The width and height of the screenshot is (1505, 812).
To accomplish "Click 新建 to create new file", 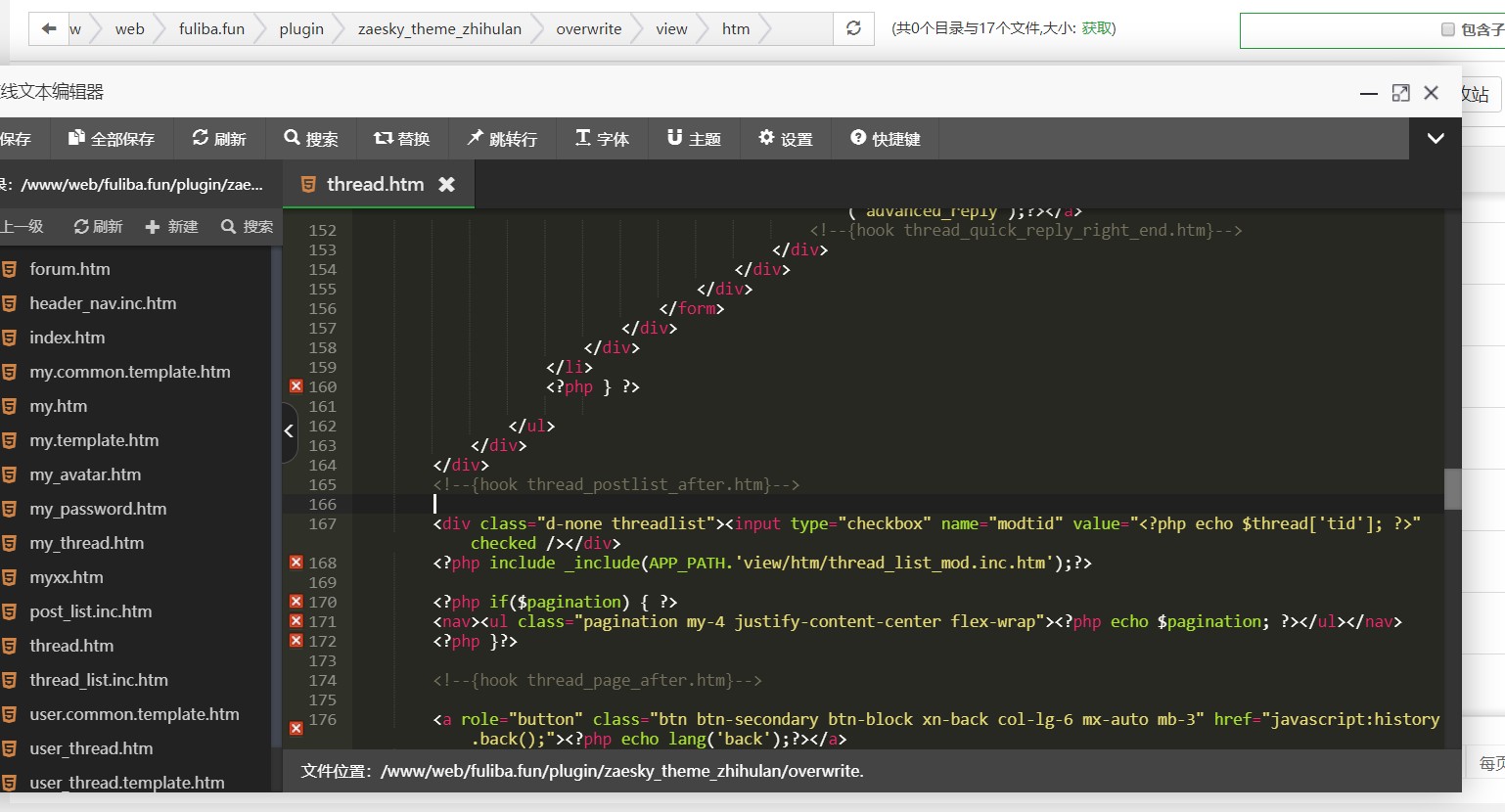I will [171, 227].
